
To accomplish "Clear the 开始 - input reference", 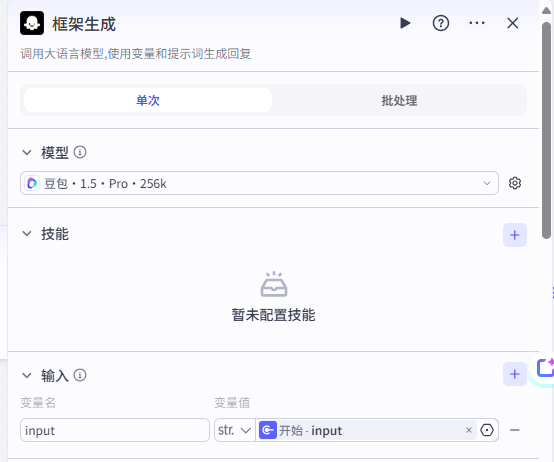I will 469,430.
